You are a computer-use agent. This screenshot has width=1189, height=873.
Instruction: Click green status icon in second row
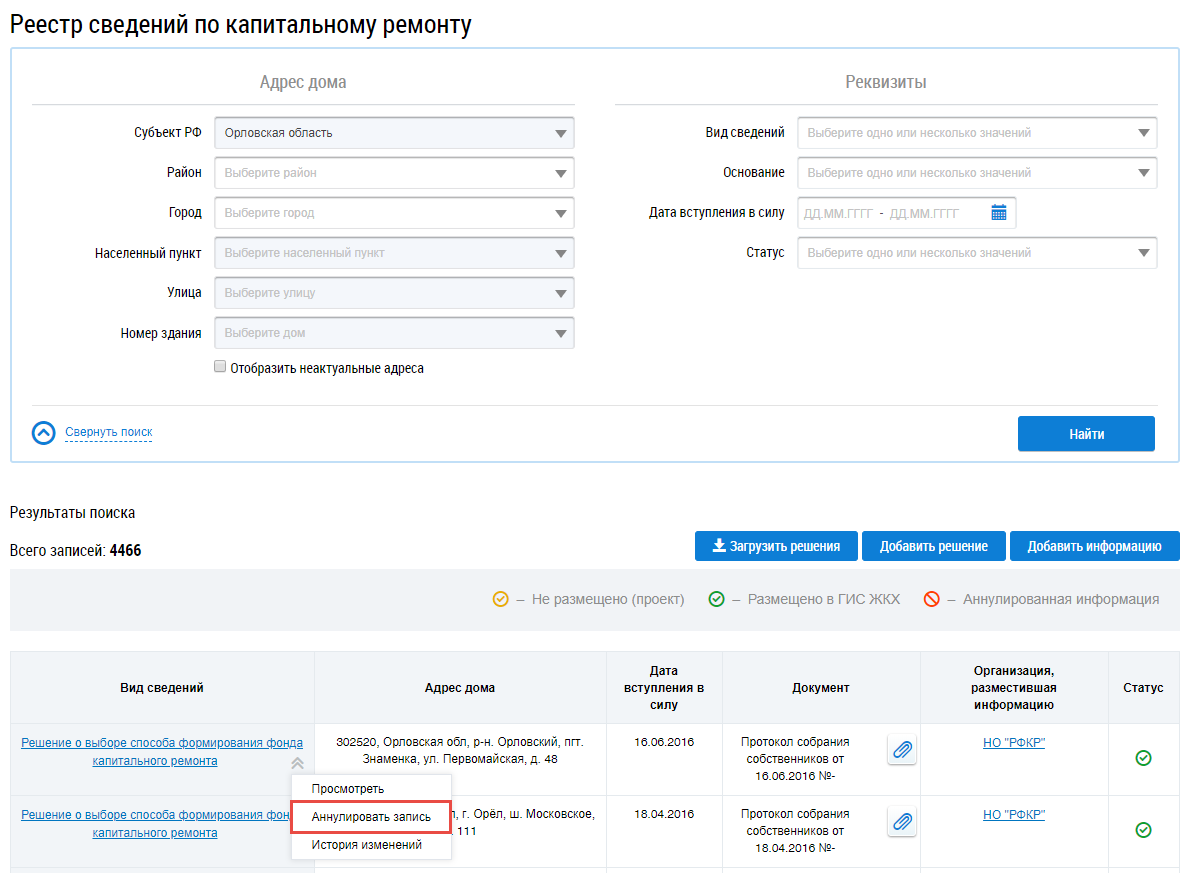click(1143, 830)
